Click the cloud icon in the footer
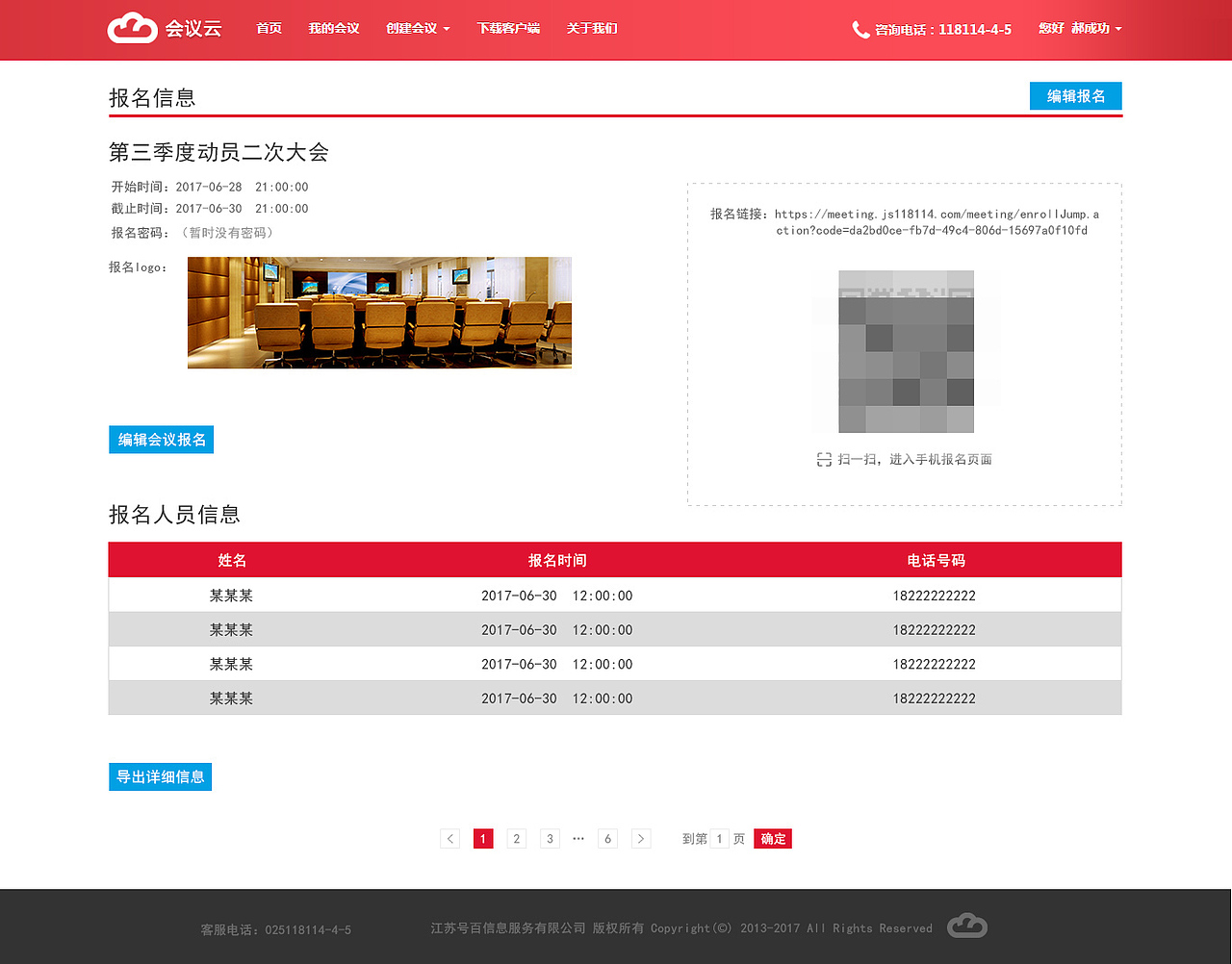 (966, 925)
